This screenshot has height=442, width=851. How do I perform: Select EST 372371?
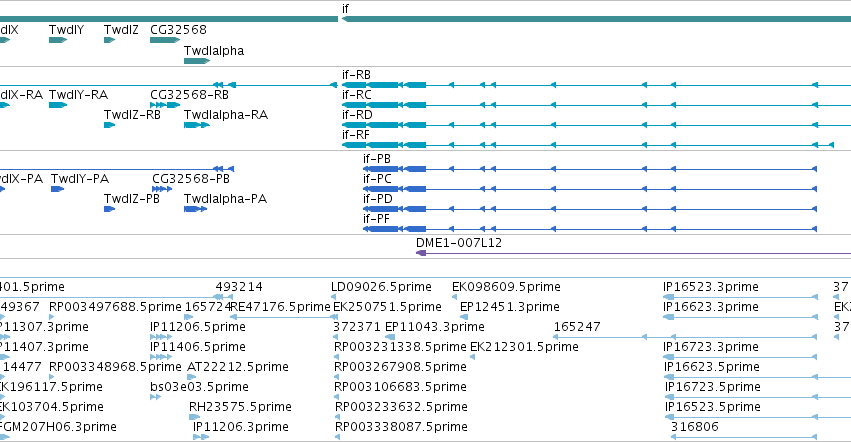(x=355, y=327)
